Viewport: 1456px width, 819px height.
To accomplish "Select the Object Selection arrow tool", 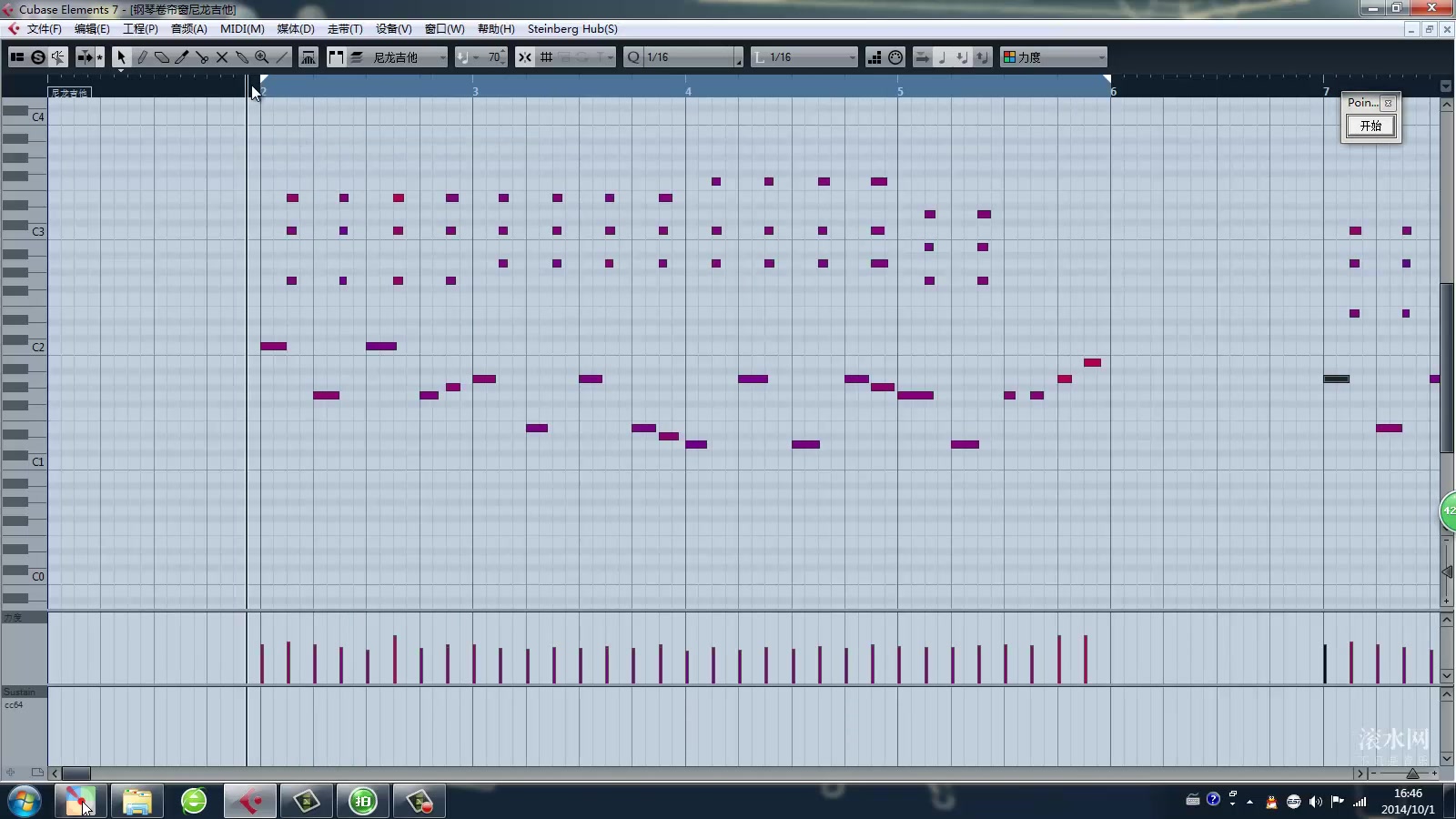I will (121, 57).
